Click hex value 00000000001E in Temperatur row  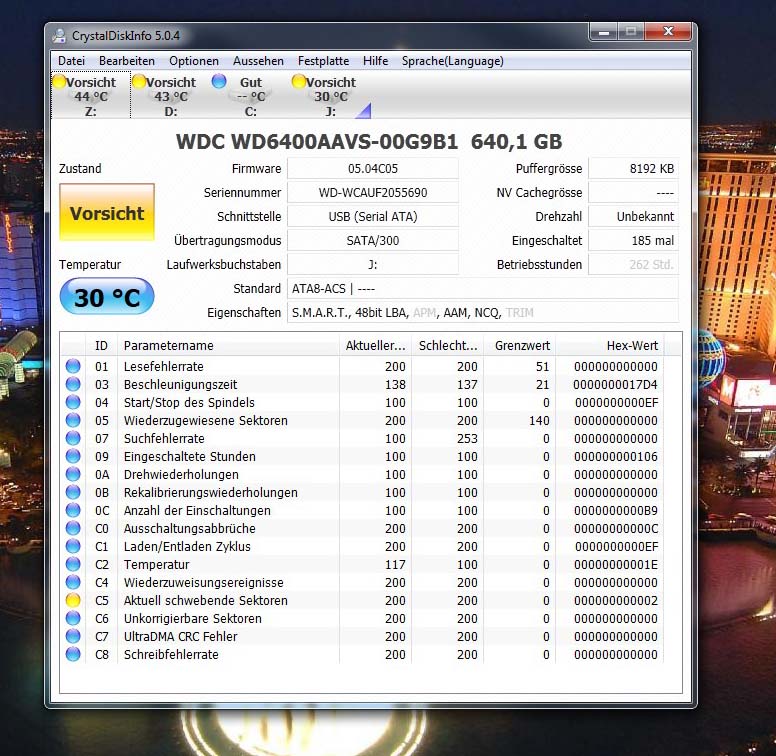[x=616, y=565]
